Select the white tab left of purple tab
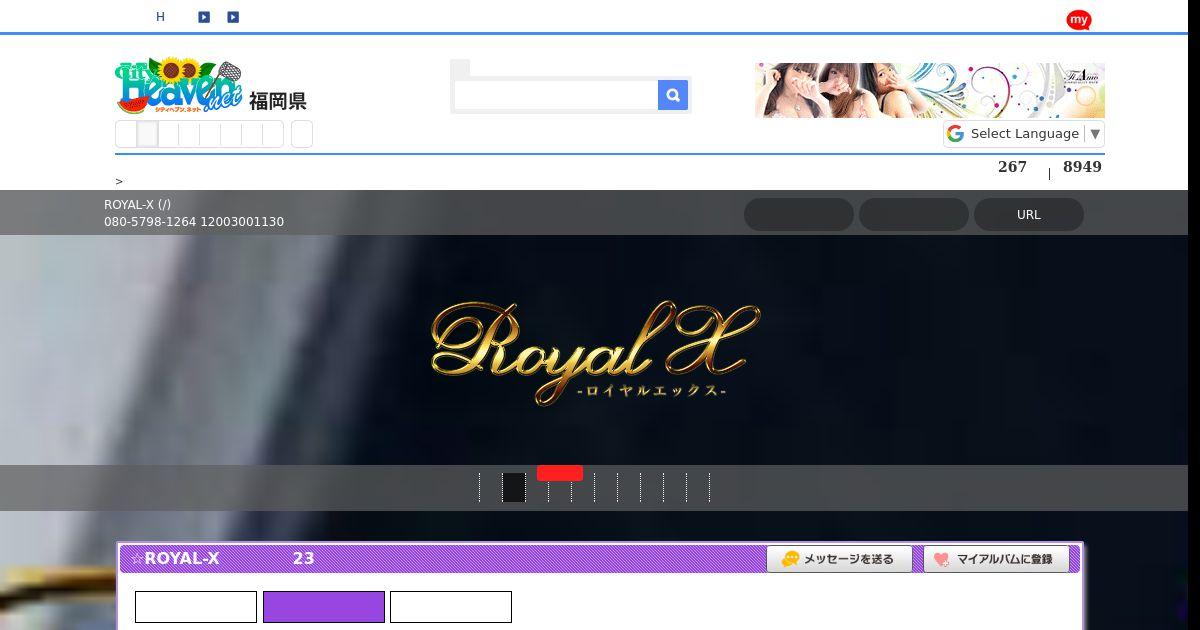Viewport: 1200px width, 630px height. [196, 607]
